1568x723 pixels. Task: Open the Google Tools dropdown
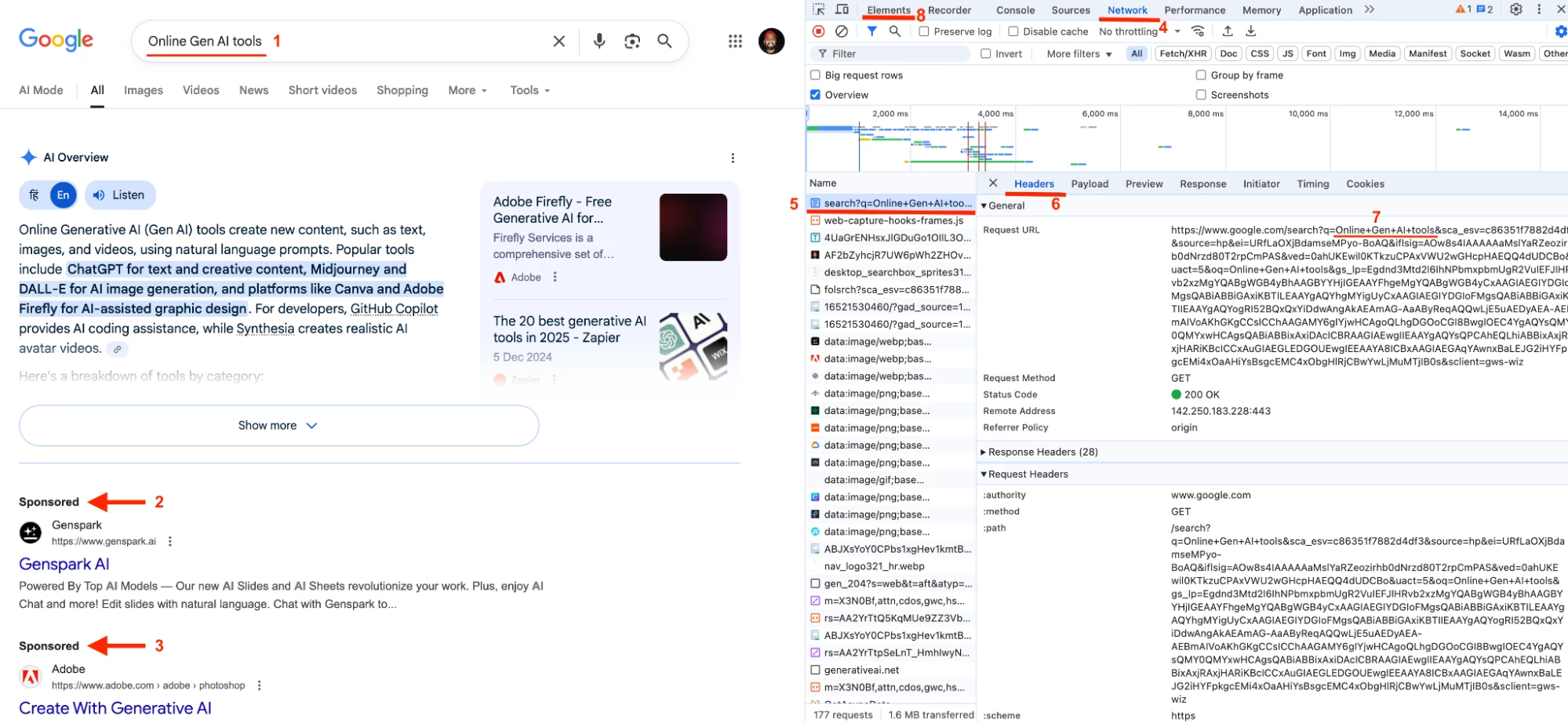tap(529, 90)
